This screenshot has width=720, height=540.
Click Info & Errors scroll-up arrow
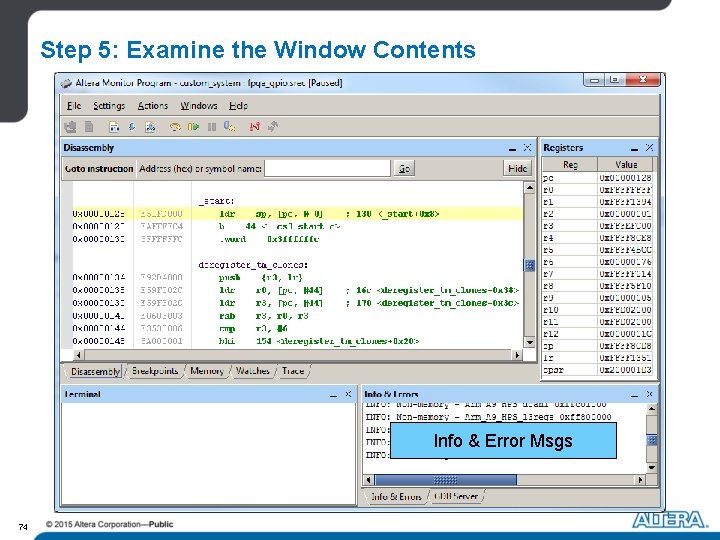click(x=652, y=409)
